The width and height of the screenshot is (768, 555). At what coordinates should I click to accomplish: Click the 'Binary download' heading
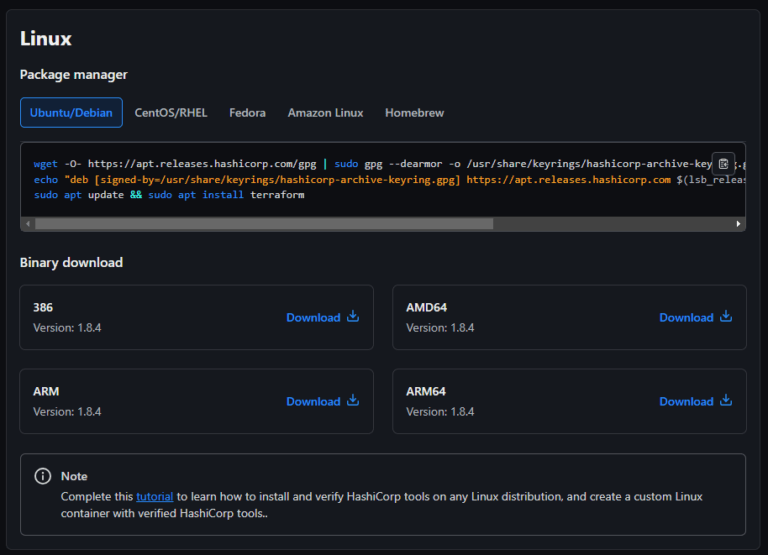pyautogui.click(x=72, y=263)
